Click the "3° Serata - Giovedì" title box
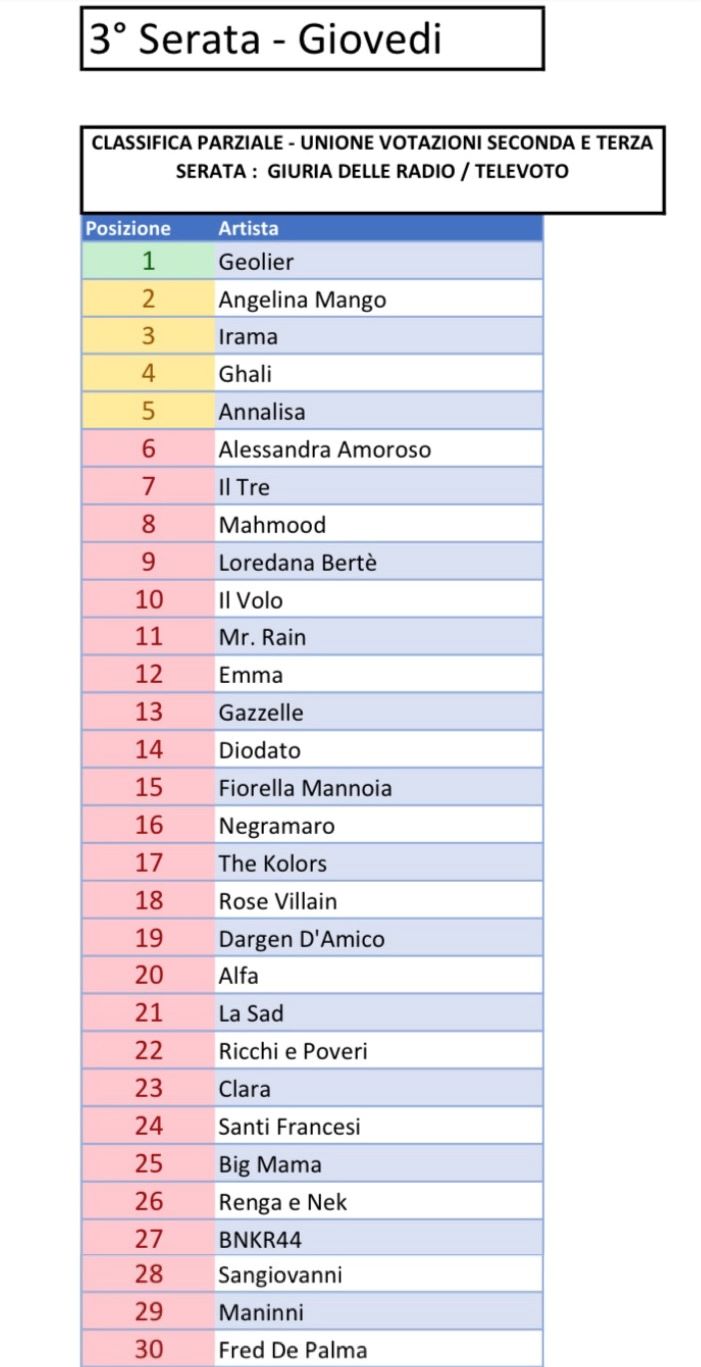Viewport: 701px width, 1367px height. point(311,39)
